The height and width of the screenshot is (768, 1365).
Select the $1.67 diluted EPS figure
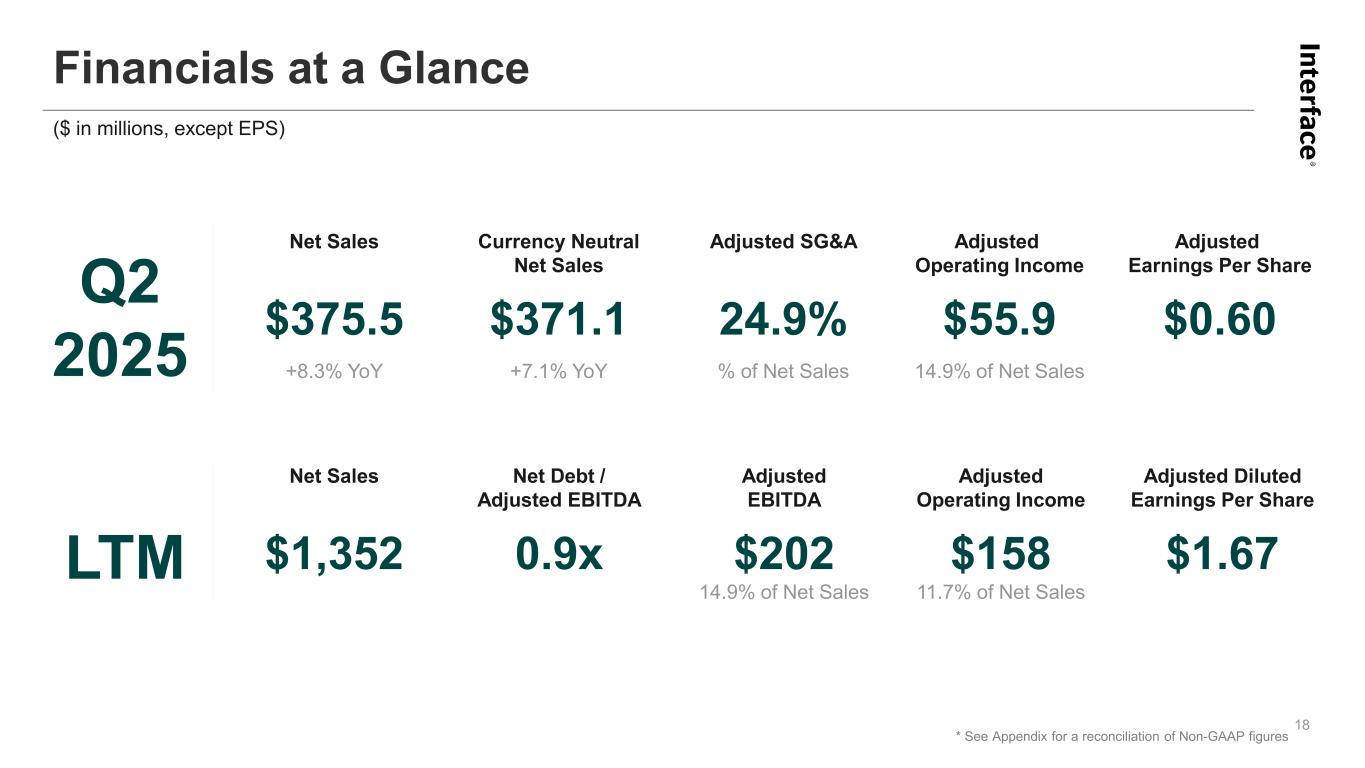tap(1222, 553)
